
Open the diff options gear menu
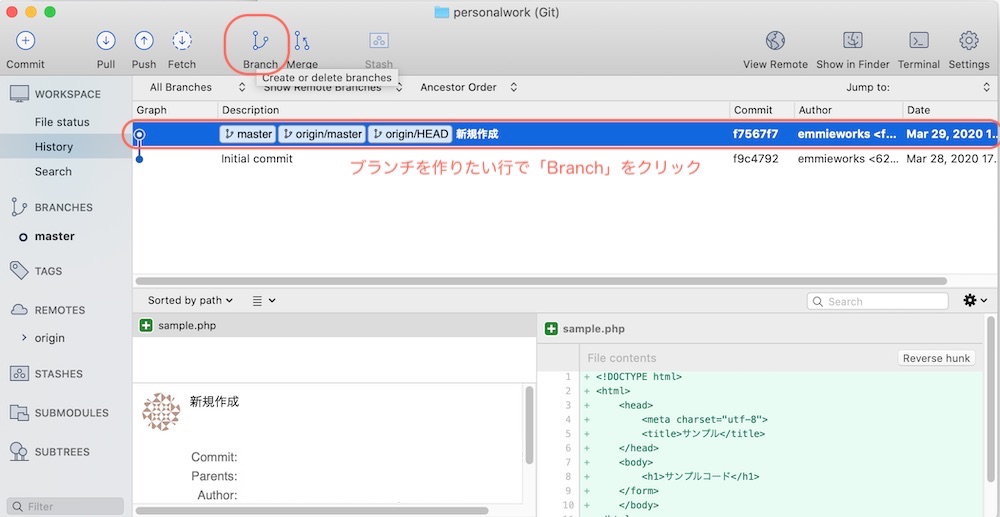click(975, 300)
